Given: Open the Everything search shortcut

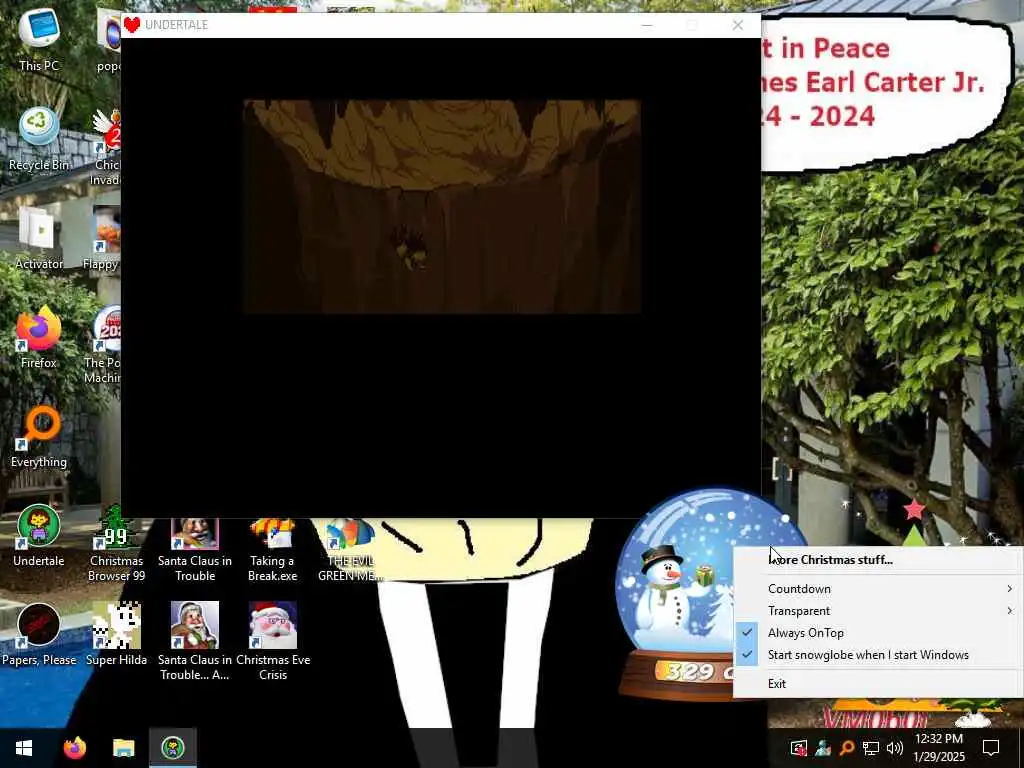Looking at the screenshot, I should (x=39, y=436).
